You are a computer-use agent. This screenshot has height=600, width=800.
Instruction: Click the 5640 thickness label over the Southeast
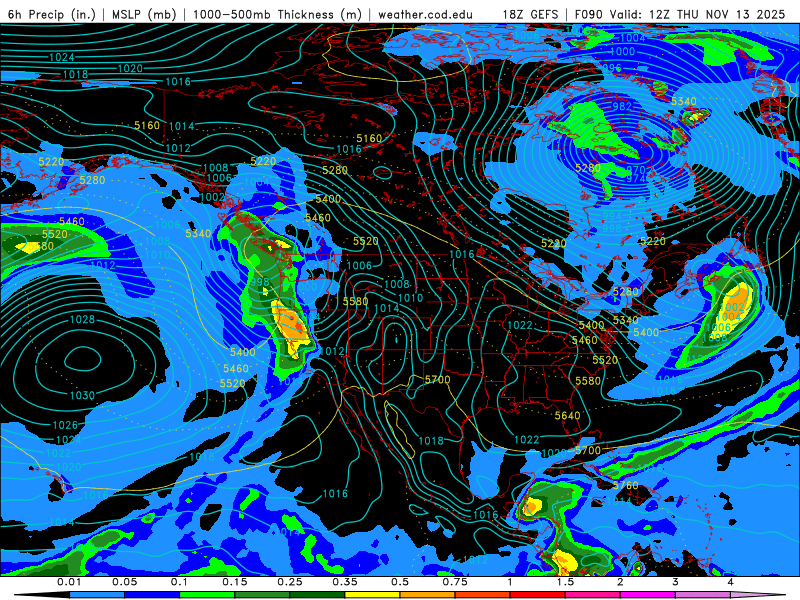coord(567,416)
